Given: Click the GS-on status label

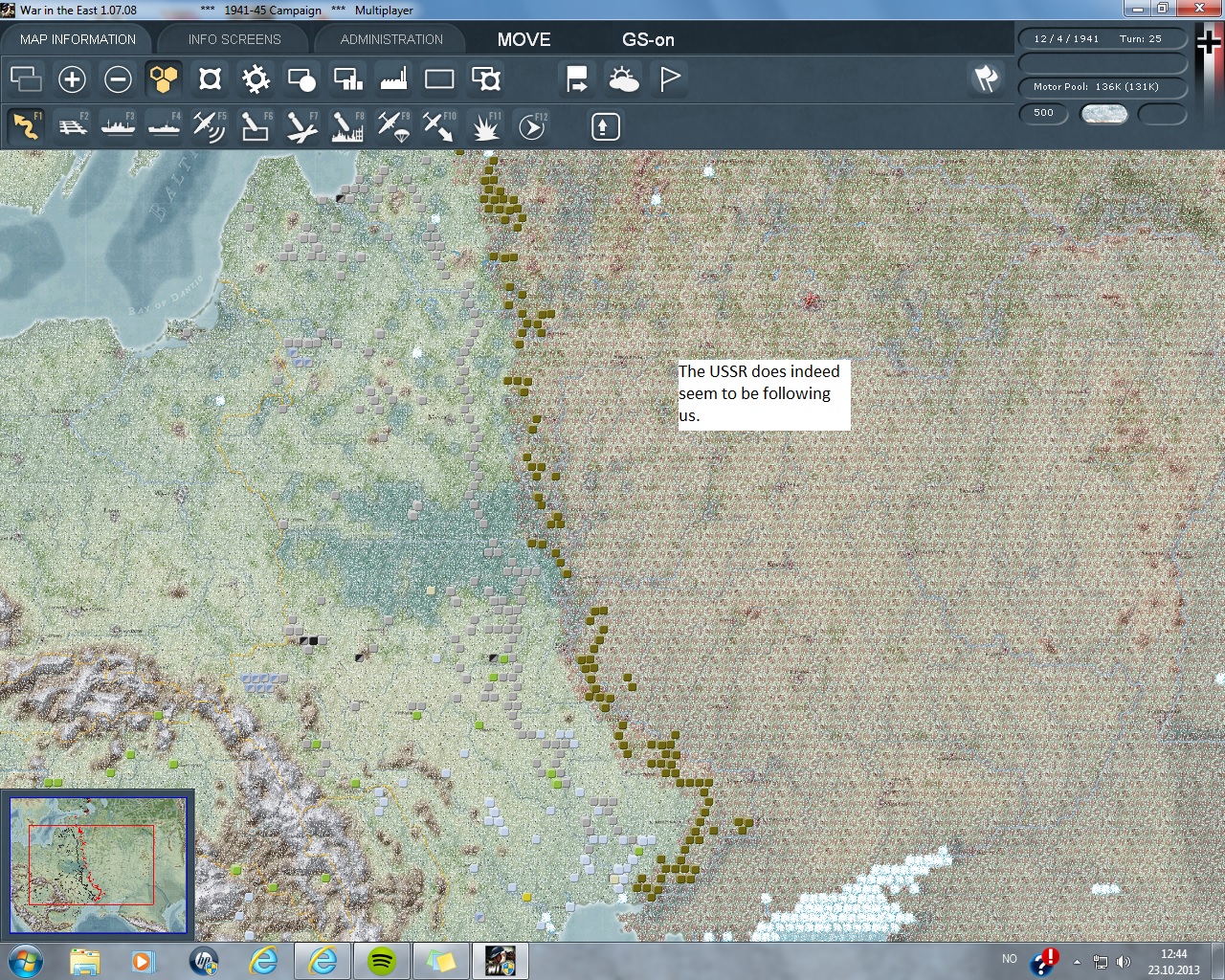Looking at the screenshot, I should tap(648, 39).
